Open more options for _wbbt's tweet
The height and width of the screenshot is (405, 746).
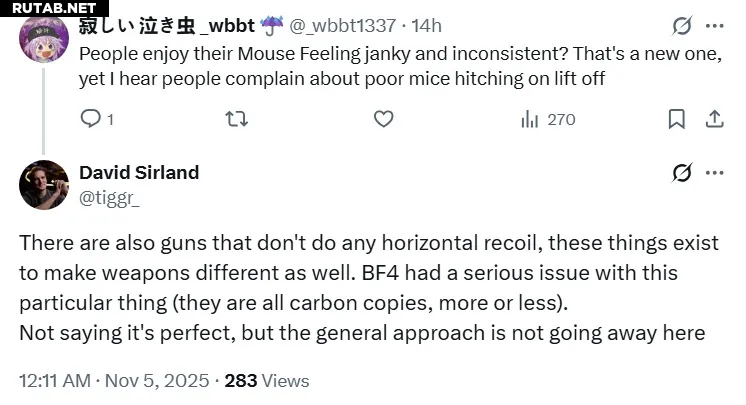(715, 25)
